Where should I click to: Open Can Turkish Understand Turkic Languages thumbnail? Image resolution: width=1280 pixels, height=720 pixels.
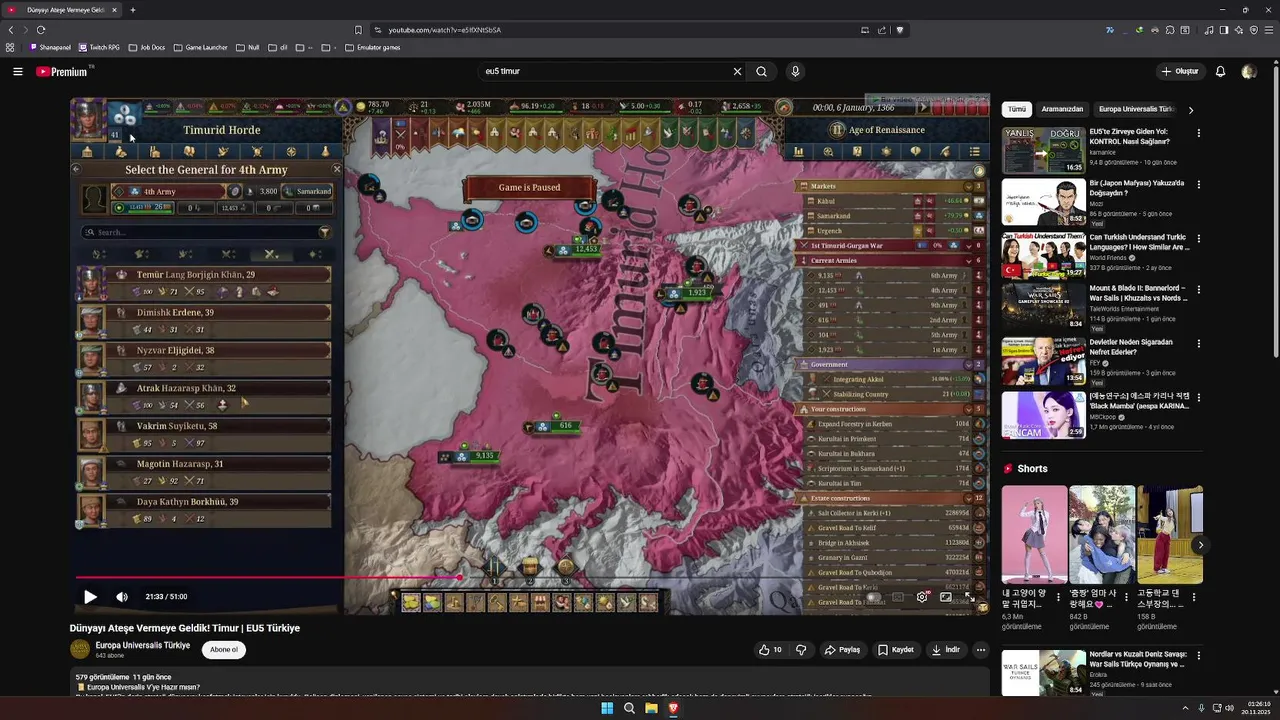(x=1044, y=255)
